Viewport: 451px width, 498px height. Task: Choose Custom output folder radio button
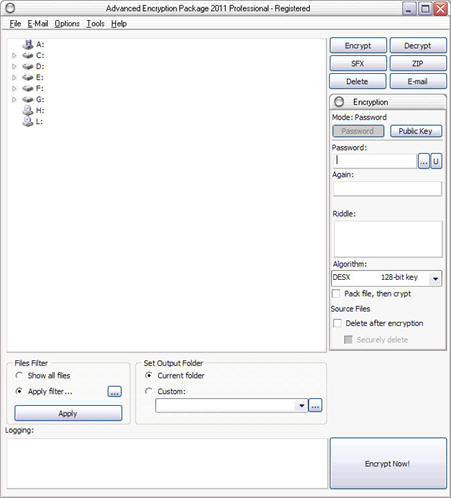click(149, 391)
